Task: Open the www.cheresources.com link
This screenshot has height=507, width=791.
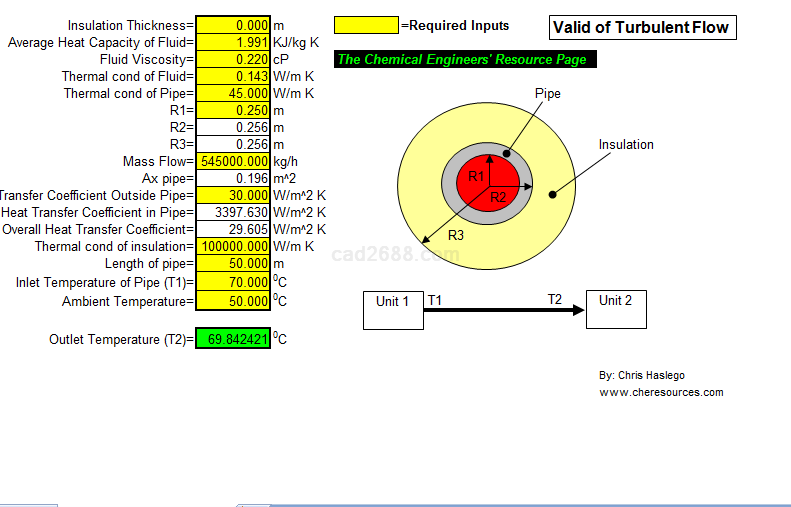Action: tap(660, 392)
